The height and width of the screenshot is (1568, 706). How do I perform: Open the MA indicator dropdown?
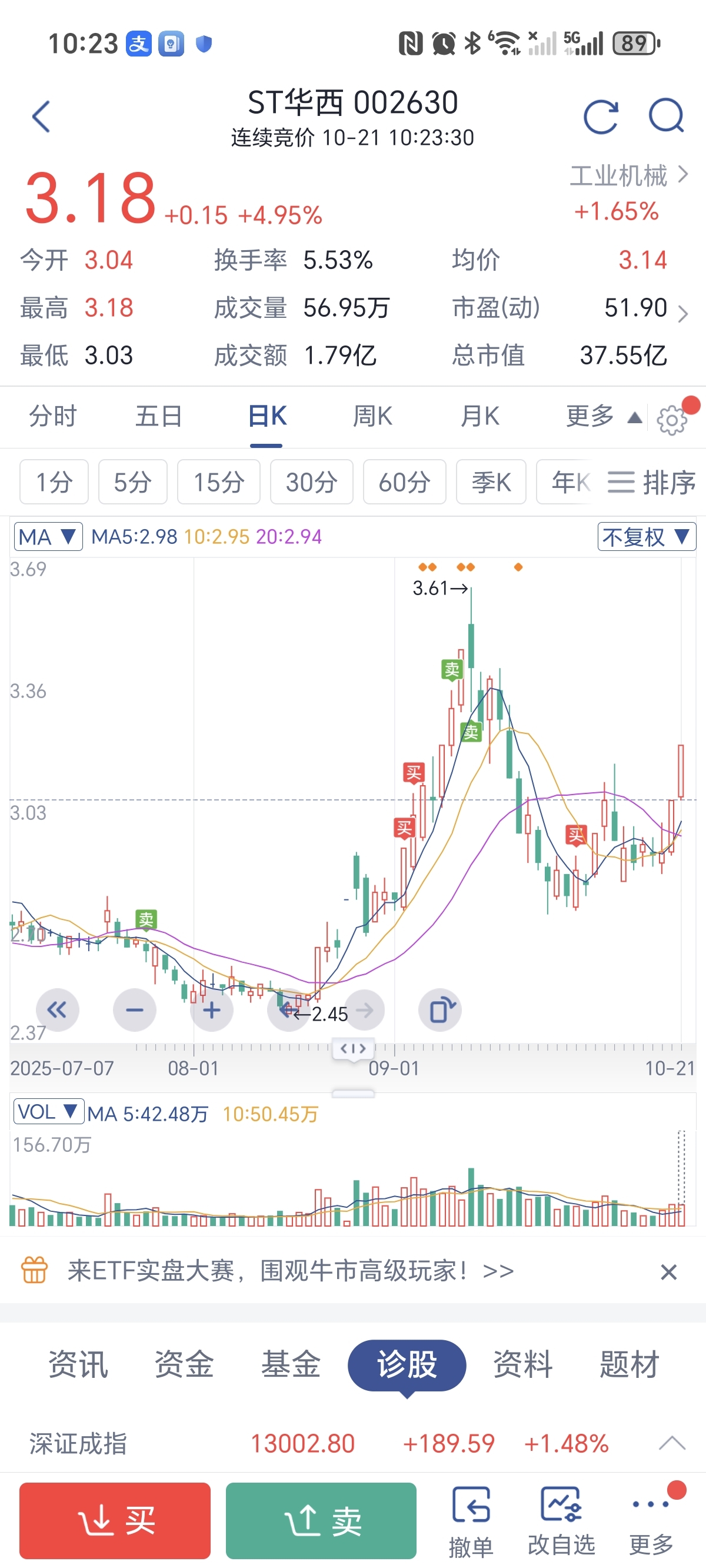coord(48,537)
